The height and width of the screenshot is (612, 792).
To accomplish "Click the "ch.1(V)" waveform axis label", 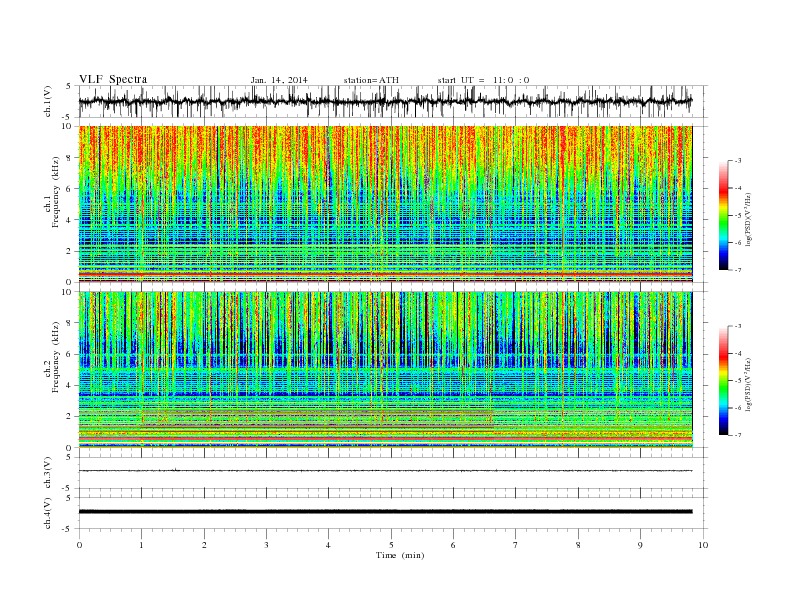I will [x=48, y=101].
